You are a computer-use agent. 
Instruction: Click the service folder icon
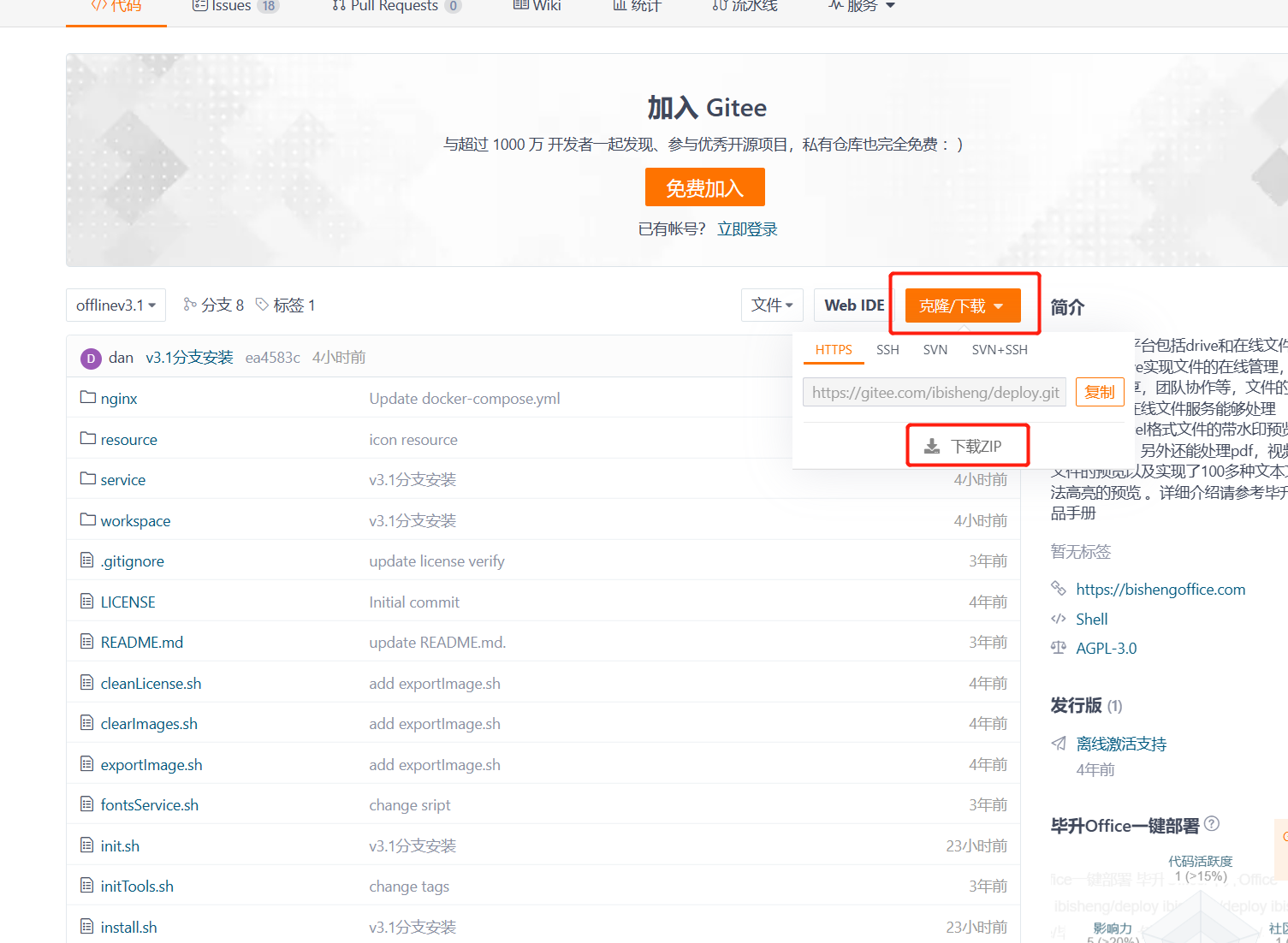coord(87,479)
